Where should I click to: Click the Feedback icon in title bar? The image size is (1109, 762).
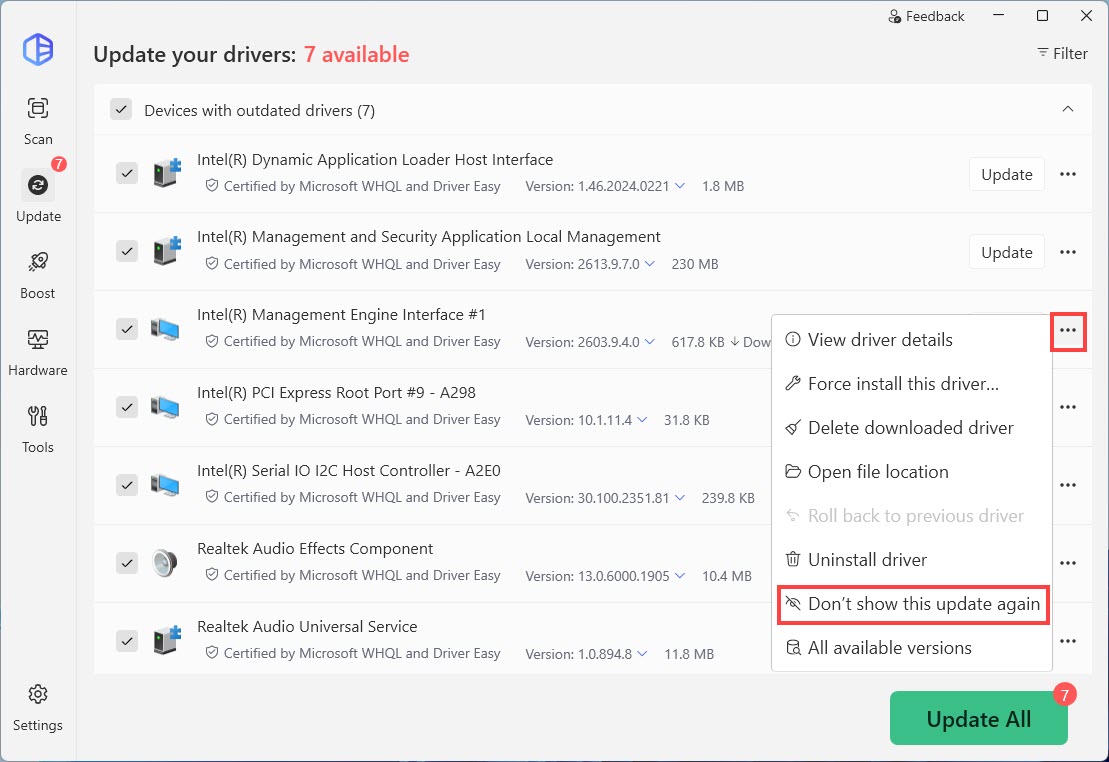point(894,16)
